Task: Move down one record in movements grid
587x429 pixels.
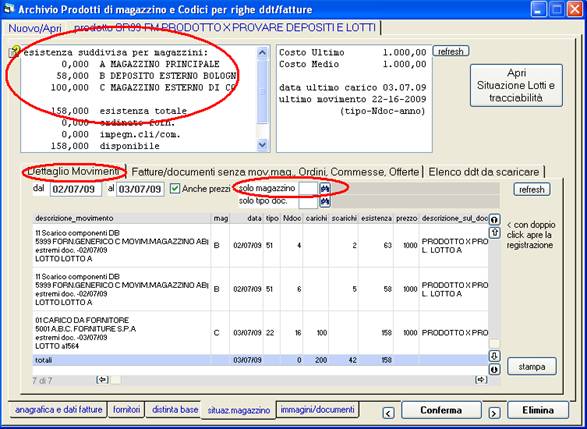Action: tap(494, 356)
